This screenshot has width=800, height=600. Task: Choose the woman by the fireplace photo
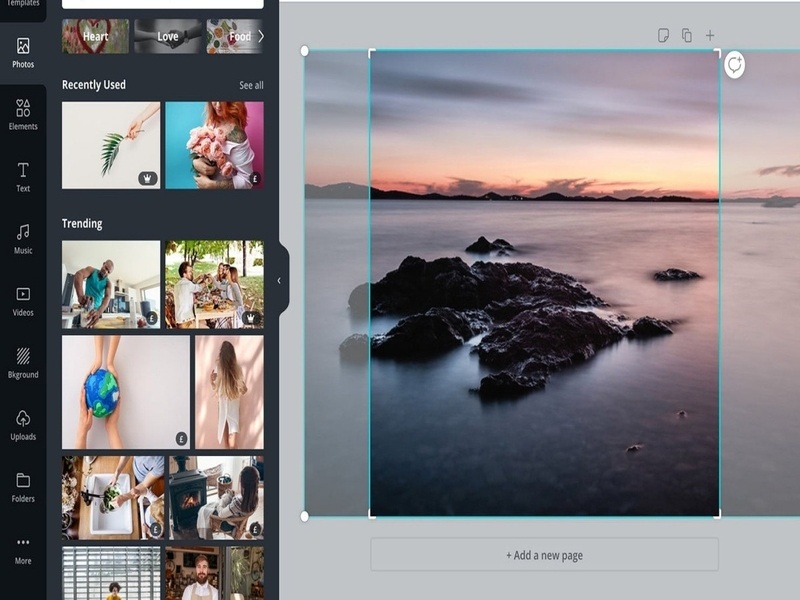point(216,497)
